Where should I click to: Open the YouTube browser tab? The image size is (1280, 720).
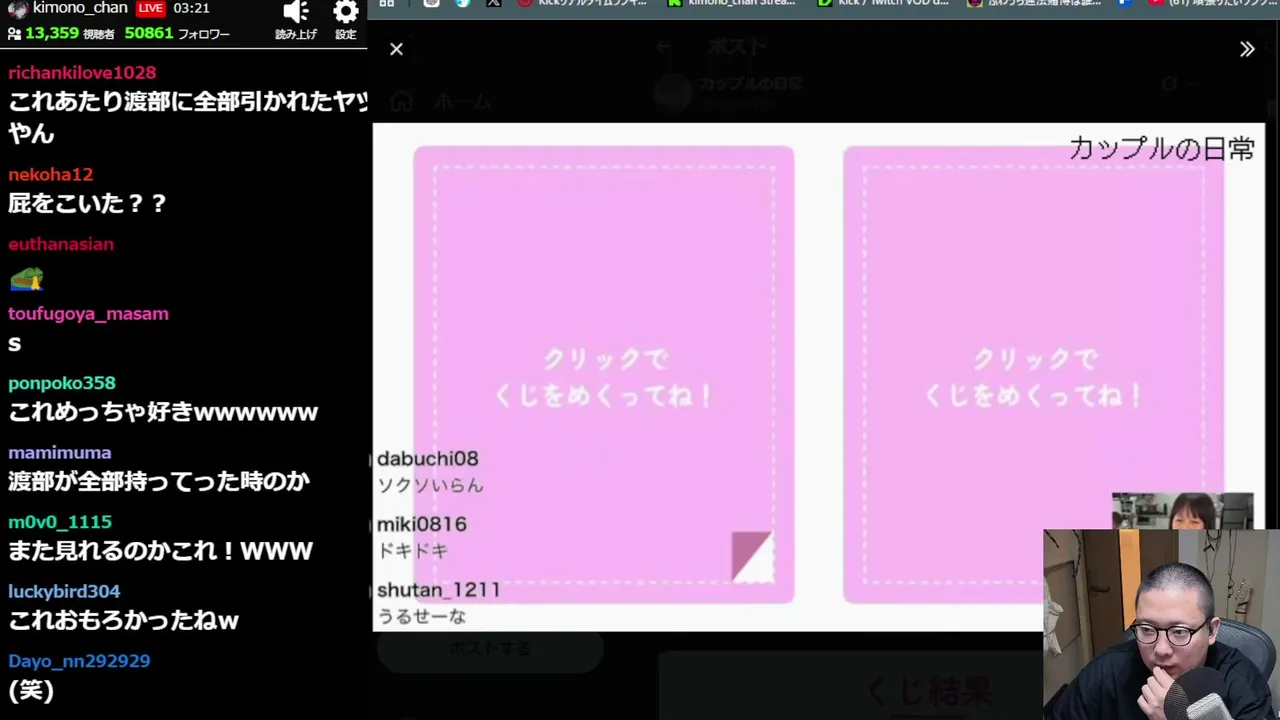[1212, 3]
